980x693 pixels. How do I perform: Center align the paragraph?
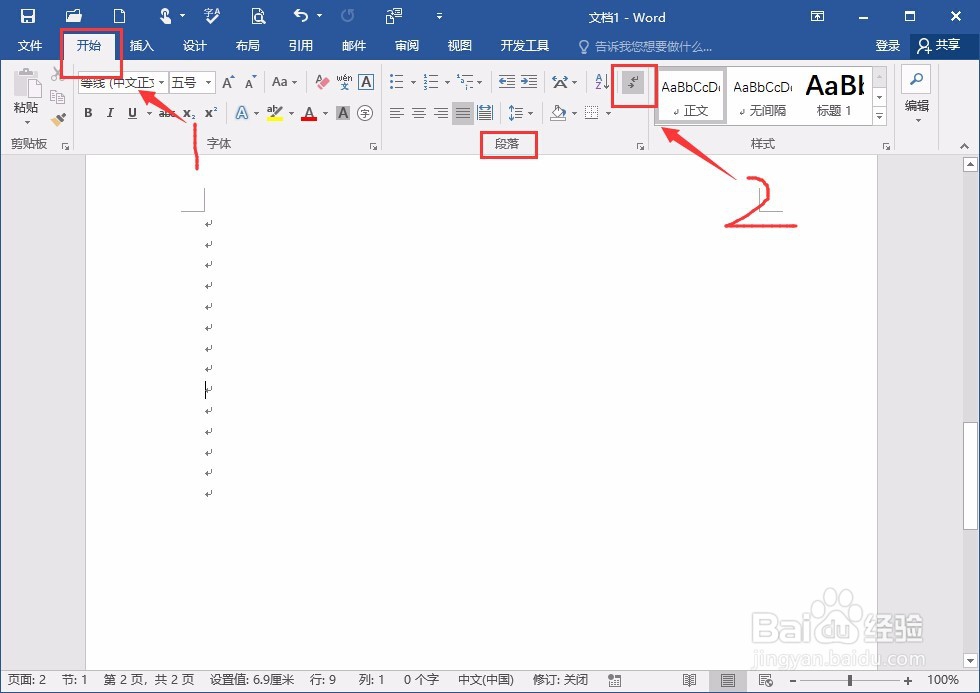coord(419,113)
